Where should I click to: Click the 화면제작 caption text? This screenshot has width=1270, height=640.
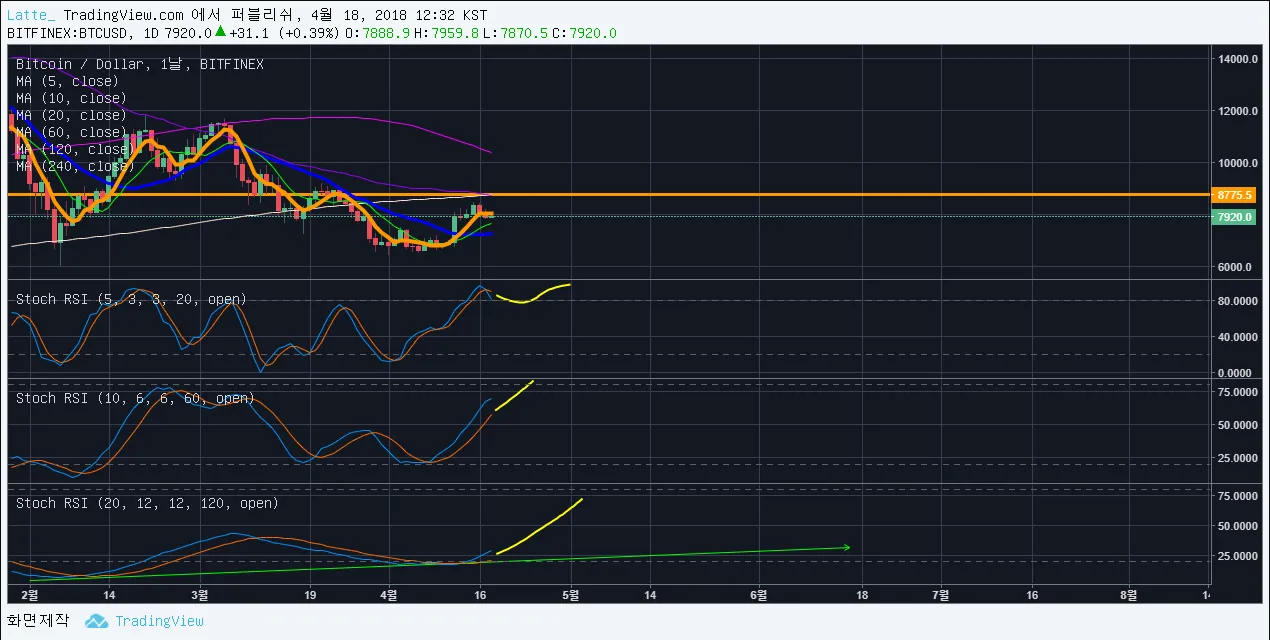[x=38, y=621]
